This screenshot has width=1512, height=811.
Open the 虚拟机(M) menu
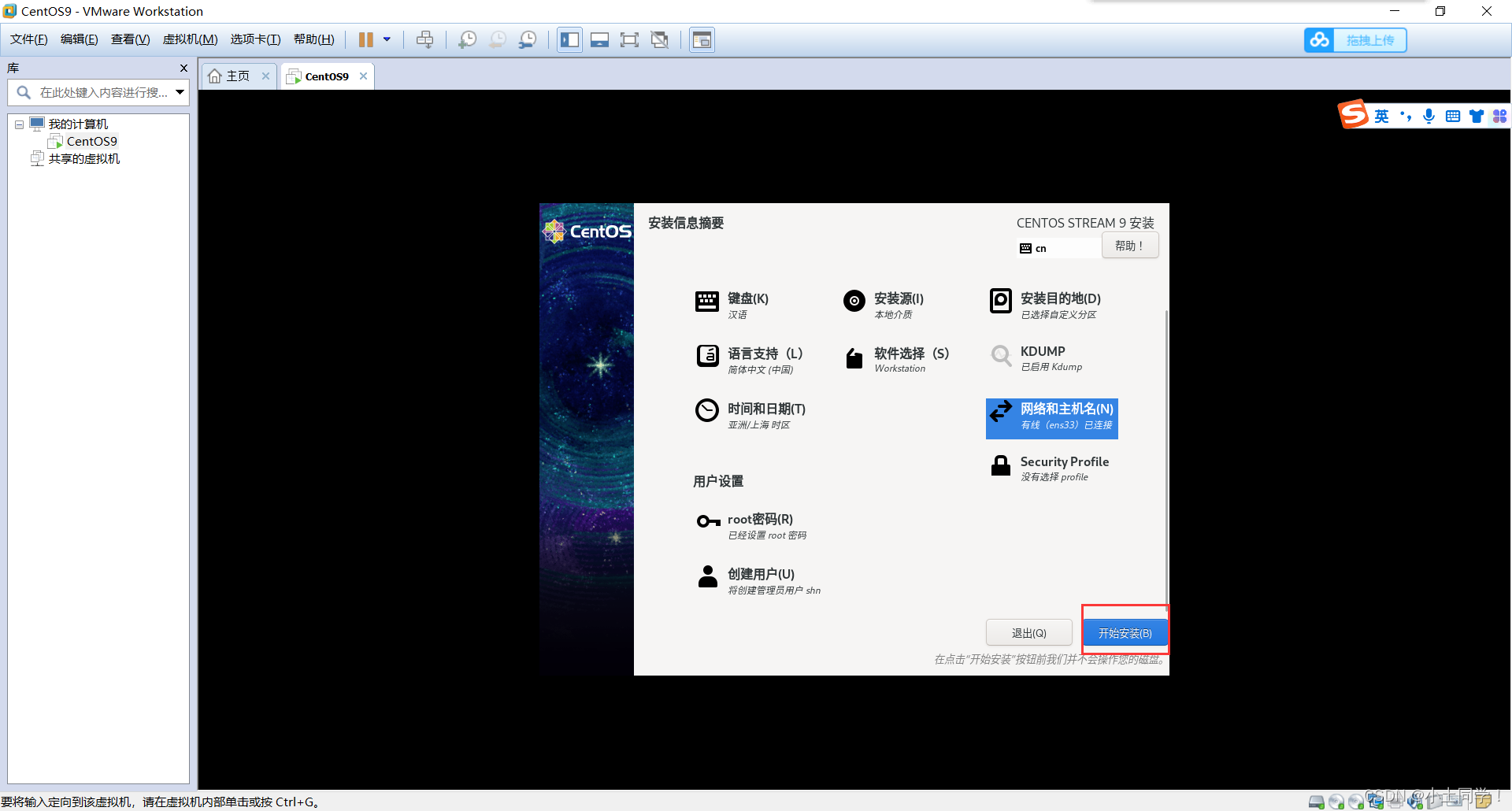point(190,39)
